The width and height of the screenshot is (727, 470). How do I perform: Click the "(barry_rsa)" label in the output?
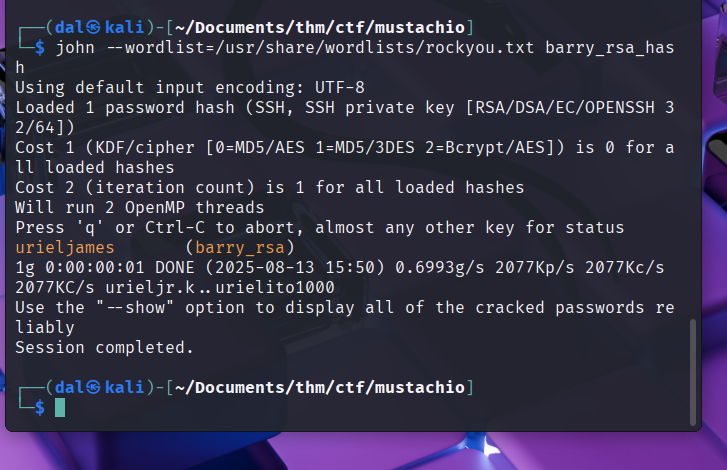pyautogui.click(x=240, y=247)
